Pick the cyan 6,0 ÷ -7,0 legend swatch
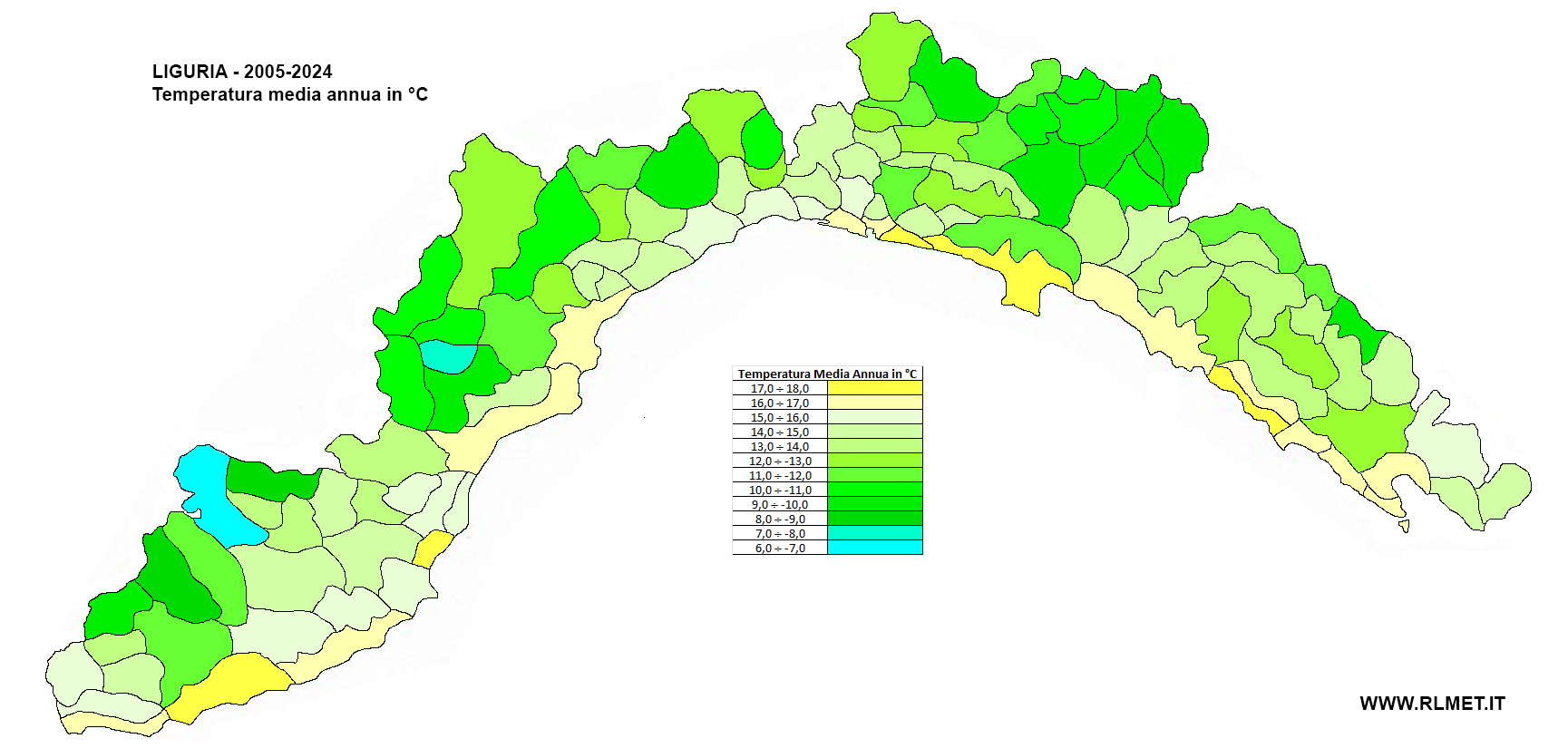 click(874, 548)
